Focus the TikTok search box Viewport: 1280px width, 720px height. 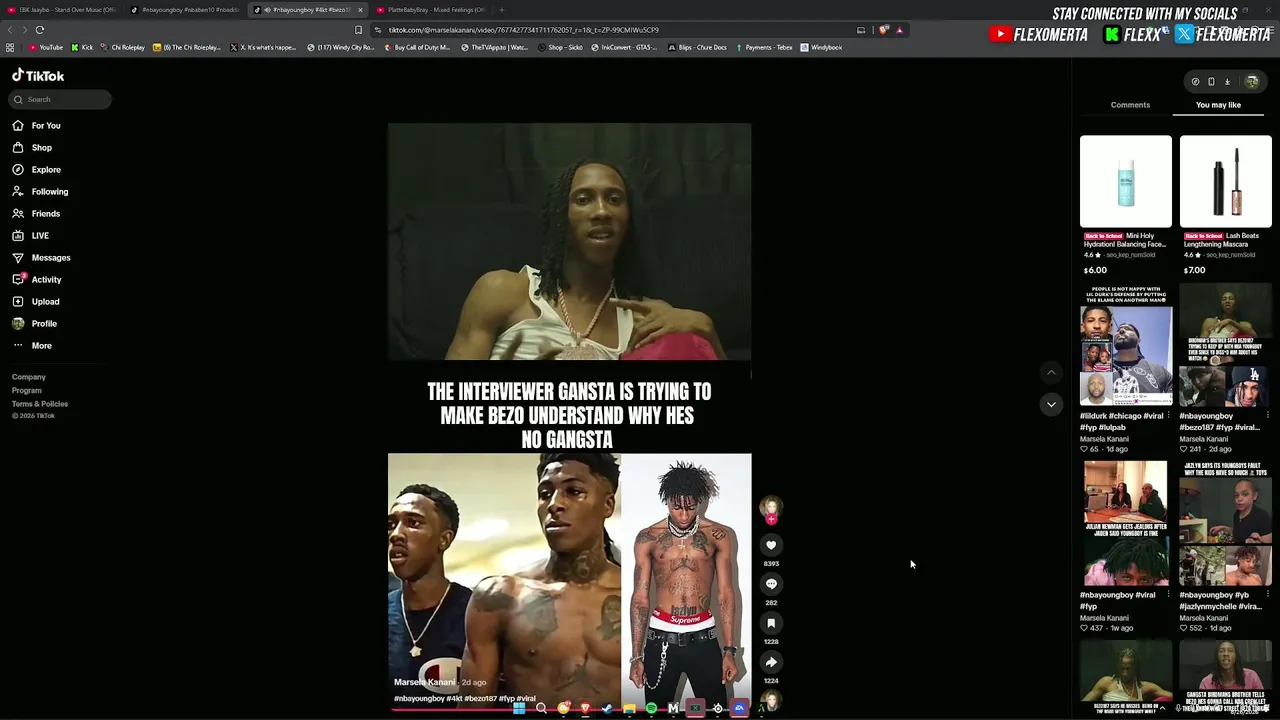61,99
